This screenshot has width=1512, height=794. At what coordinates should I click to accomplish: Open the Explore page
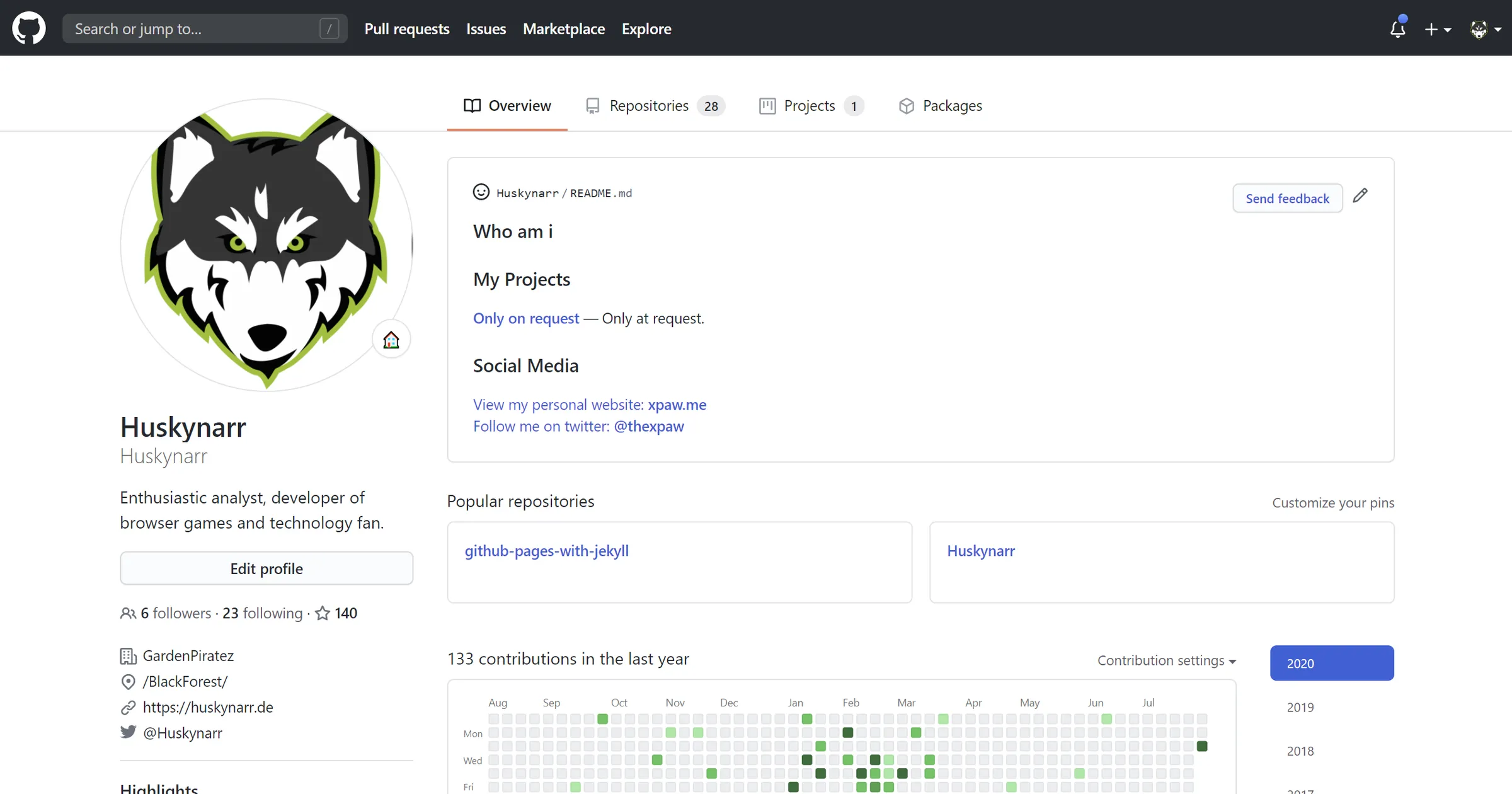pos(646,29)
